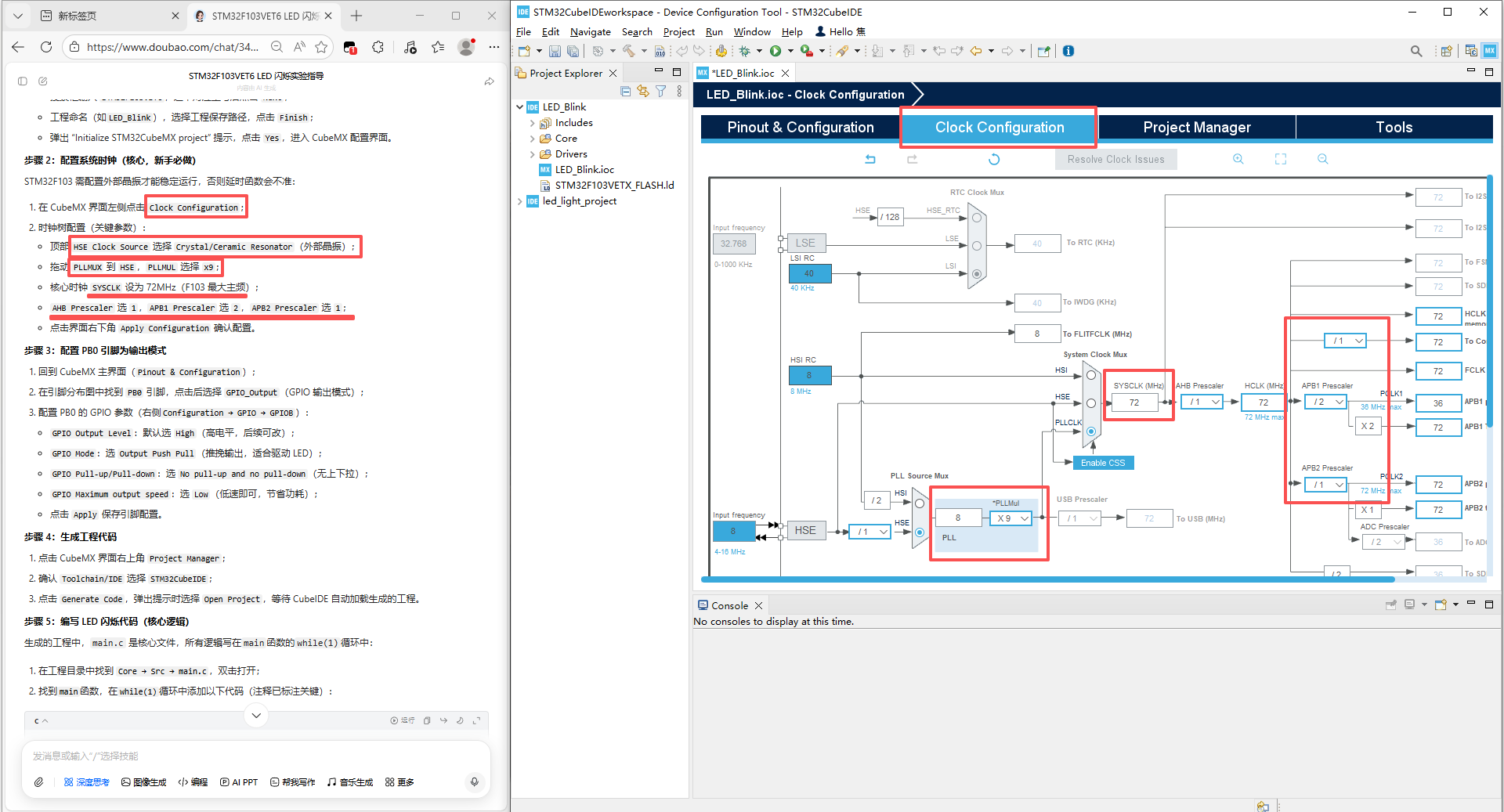This screenshot has height=812, width=1504.
Task: Select HSI on PLL Source Mux
Action: [920, 503]
